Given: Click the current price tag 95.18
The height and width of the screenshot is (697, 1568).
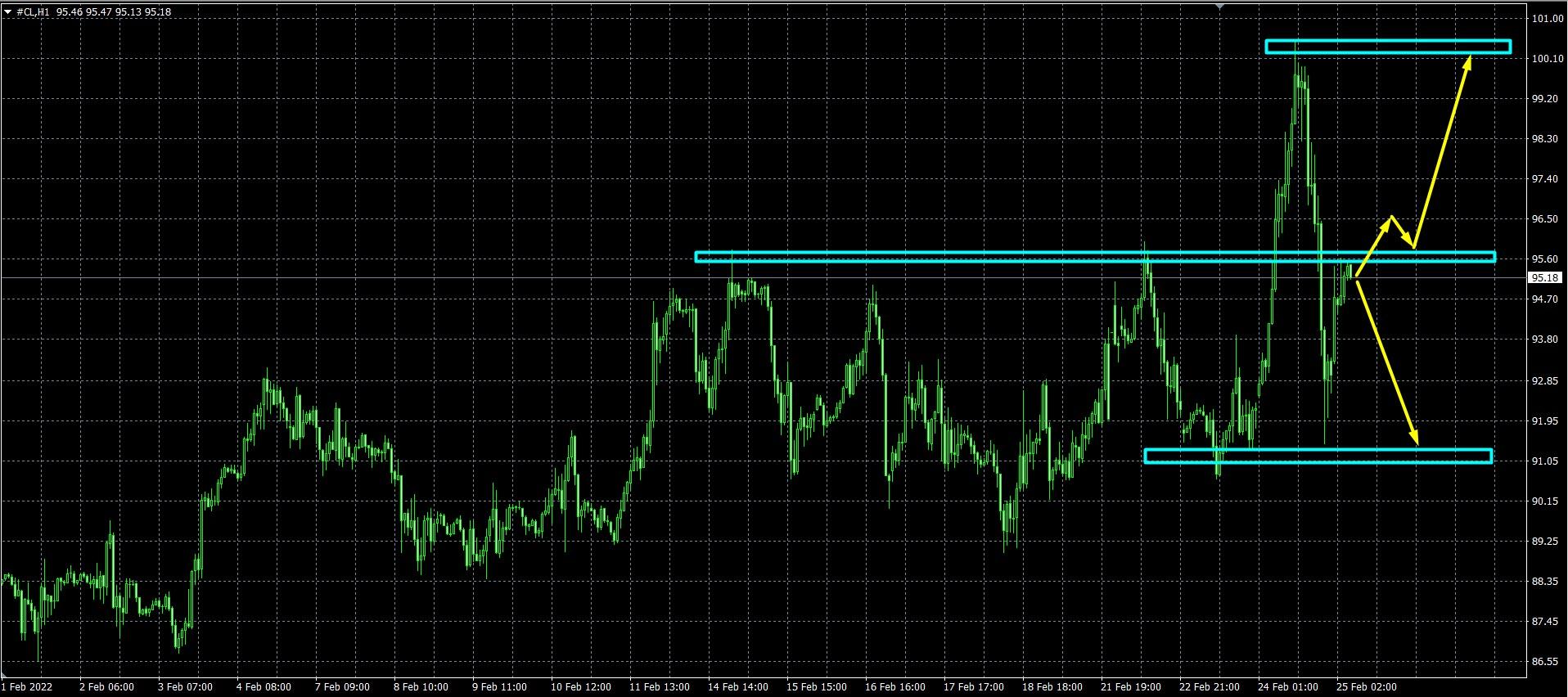Looking at the screenshot, I should tap(1545, 278).
